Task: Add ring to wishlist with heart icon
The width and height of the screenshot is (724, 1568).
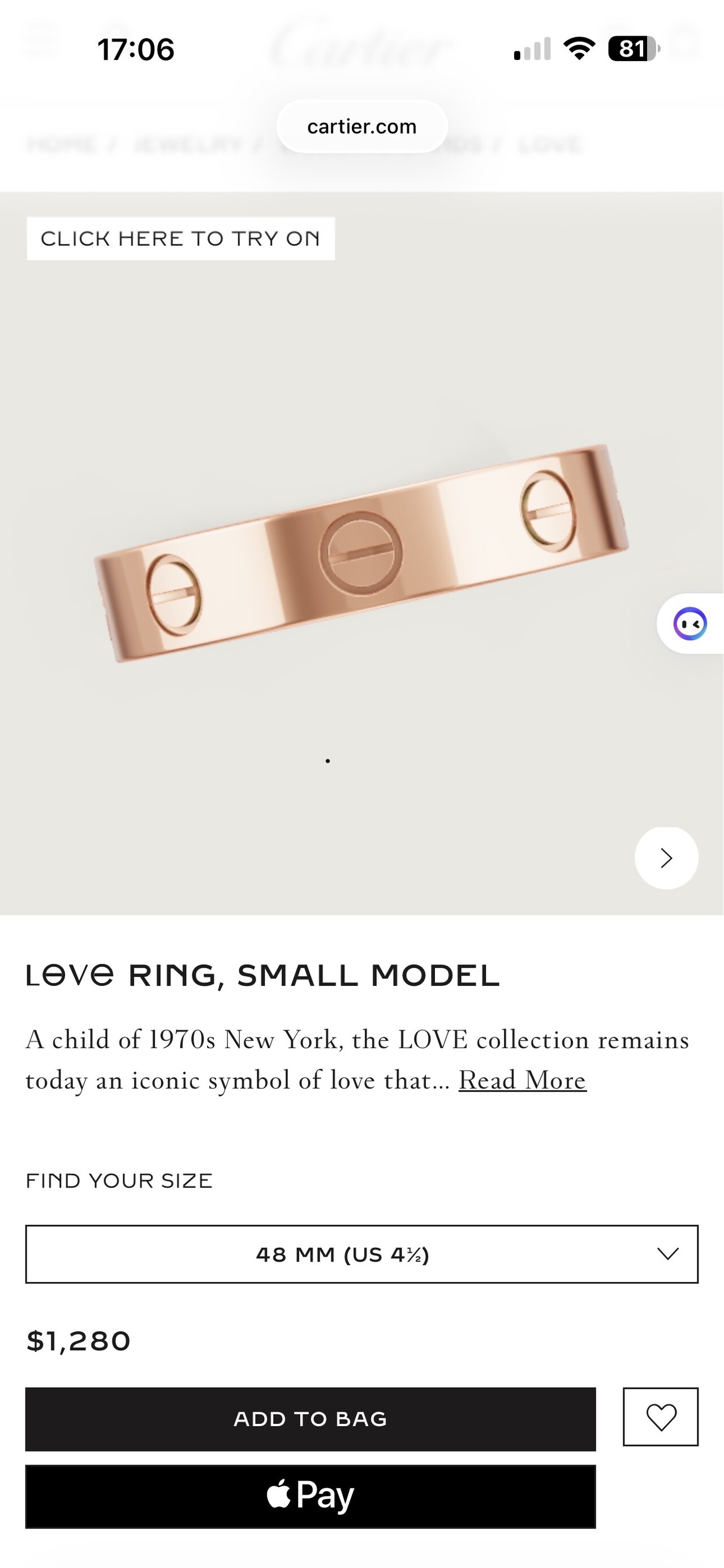Action: coord(661,1417)
